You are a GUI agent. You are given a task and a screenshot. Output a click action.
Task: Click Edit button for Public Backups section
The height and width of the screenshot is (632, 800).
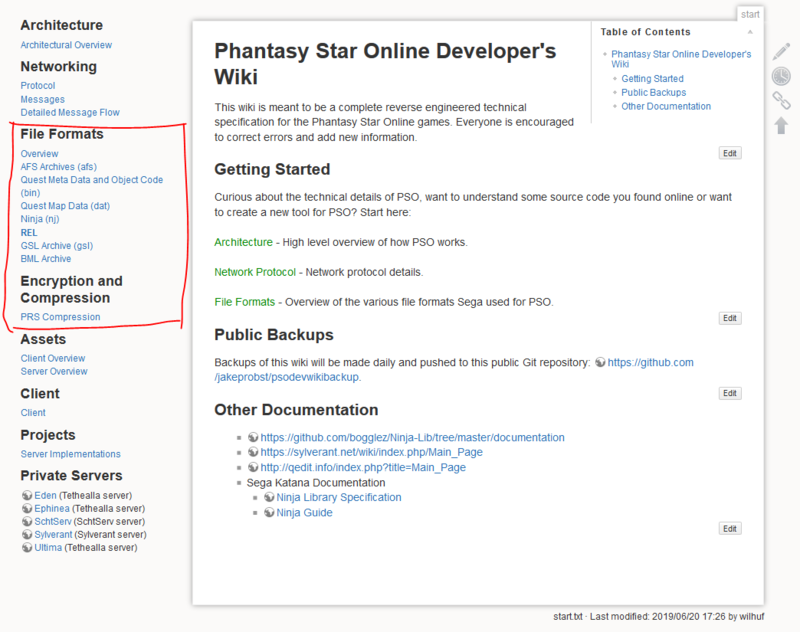[x=730, y=393]
